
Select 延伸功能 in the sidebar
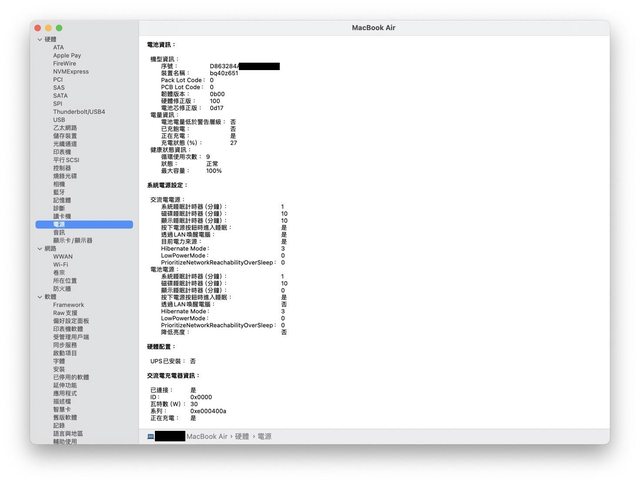coord(65,385)
